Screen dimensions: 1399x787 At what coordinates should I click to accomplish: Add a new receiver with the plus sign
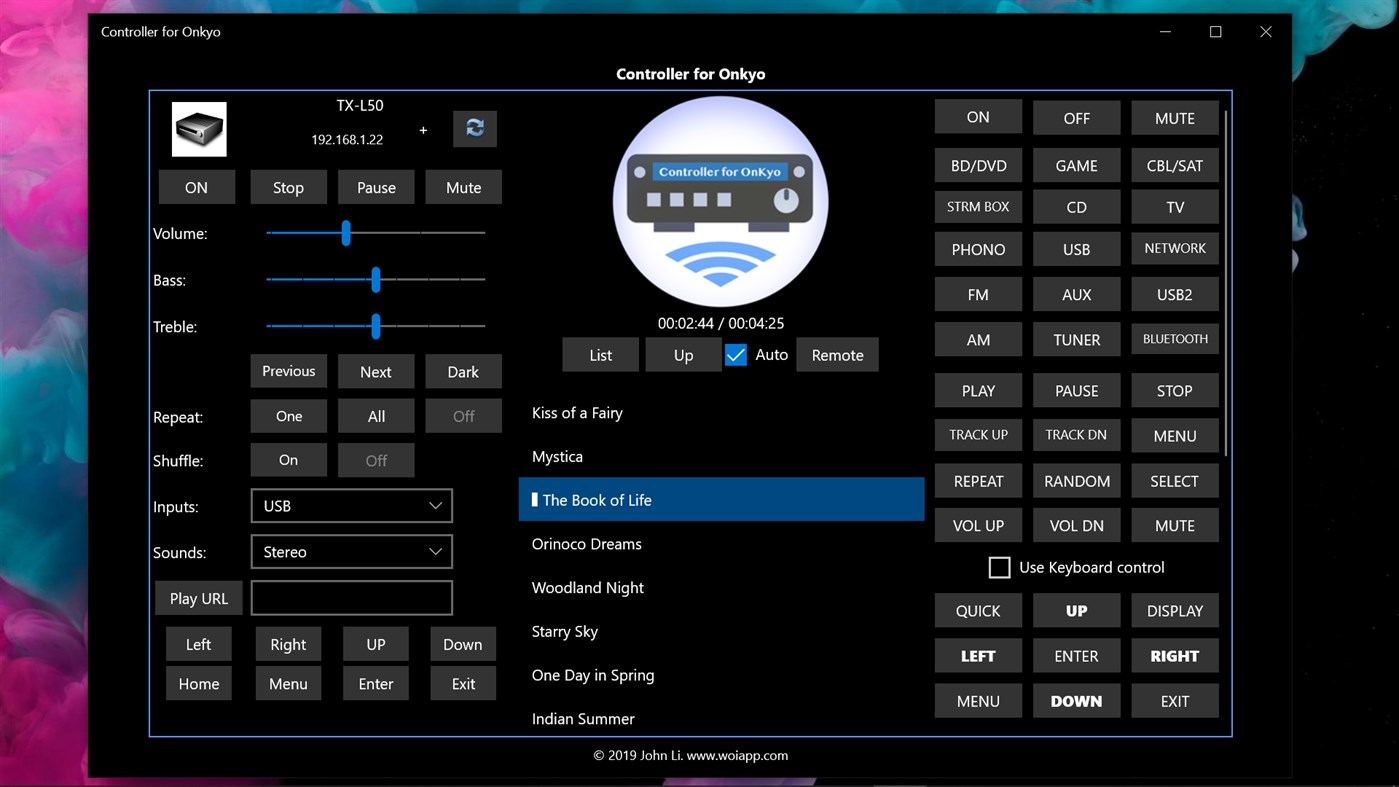(x=422, y=130)
